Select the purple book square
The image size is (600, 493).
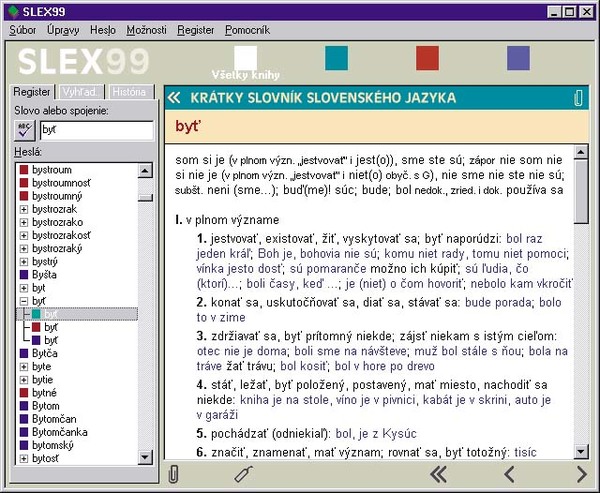[518, 58]
